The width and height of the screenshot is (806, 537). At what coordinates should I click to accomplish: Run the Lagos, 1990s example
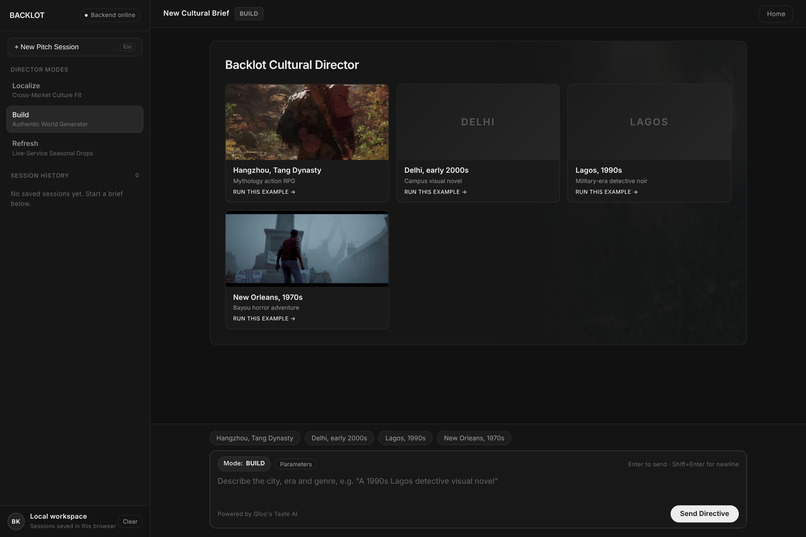(x=607, y=192)
